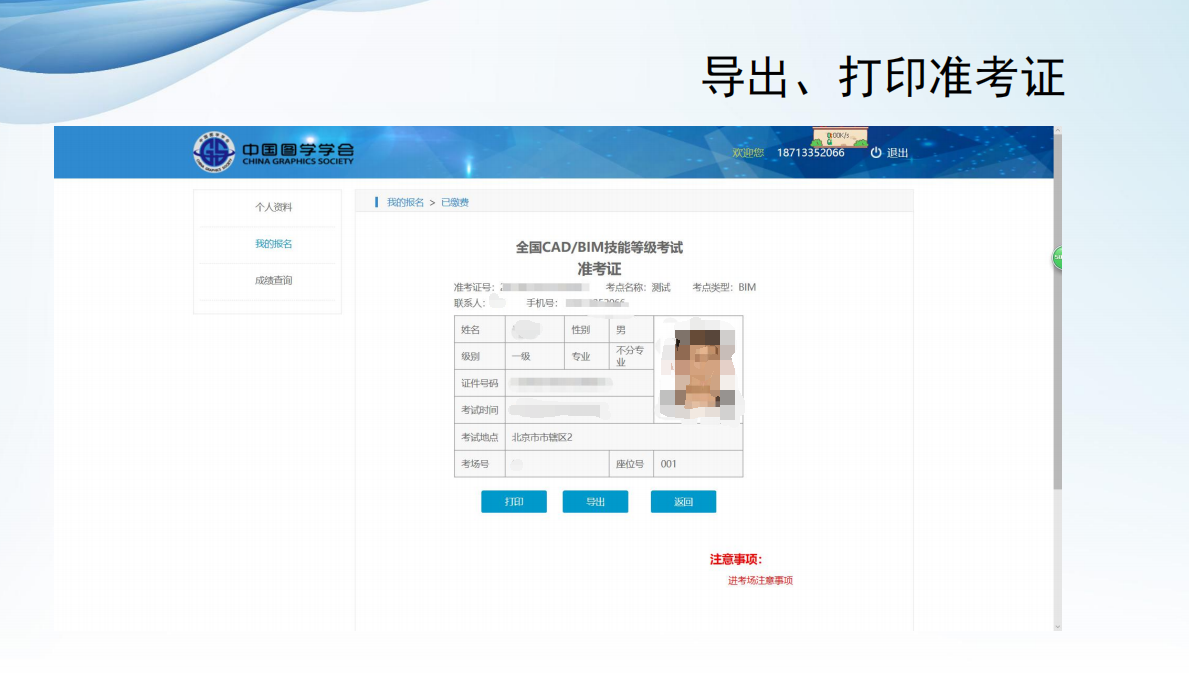Click the candidate photo on admission ticket
Image resolution: width=1189 pixels, height=673 pixels.
click(698, 370)
